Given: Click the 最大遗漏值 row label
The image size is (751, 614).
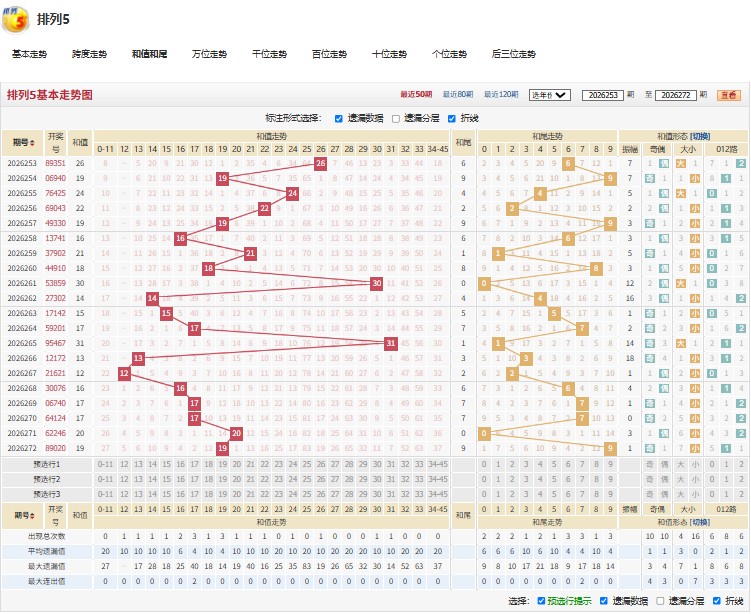Looking at the screenshot, I should [46, 566].
